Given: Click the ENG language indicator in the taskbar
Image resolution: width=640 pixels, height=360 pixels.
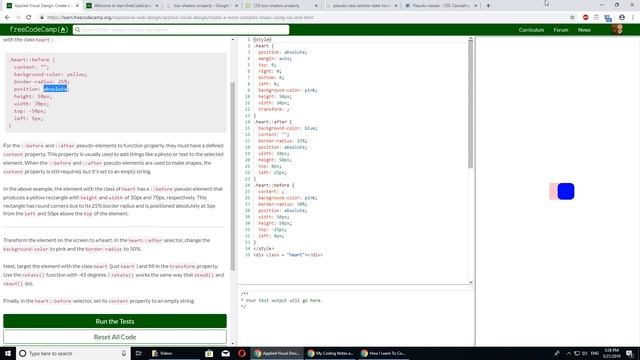Looking at the screenshot, I should [x=595, y=353].
